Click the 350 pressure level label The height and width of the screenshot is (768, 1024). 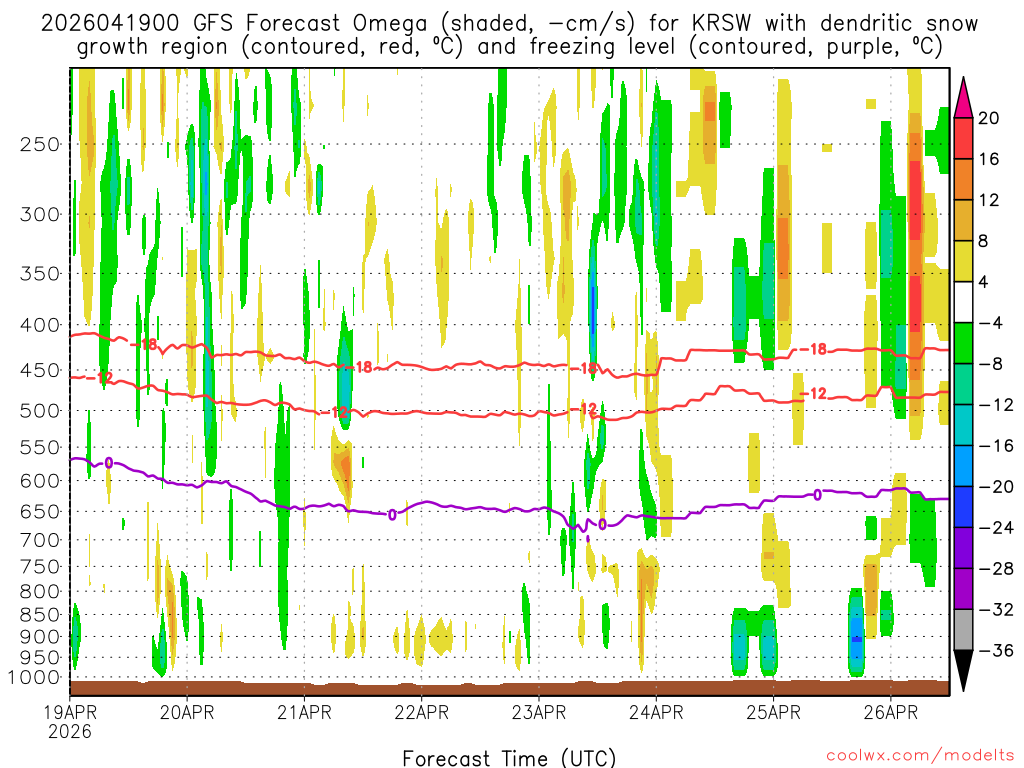coord(40,274)
